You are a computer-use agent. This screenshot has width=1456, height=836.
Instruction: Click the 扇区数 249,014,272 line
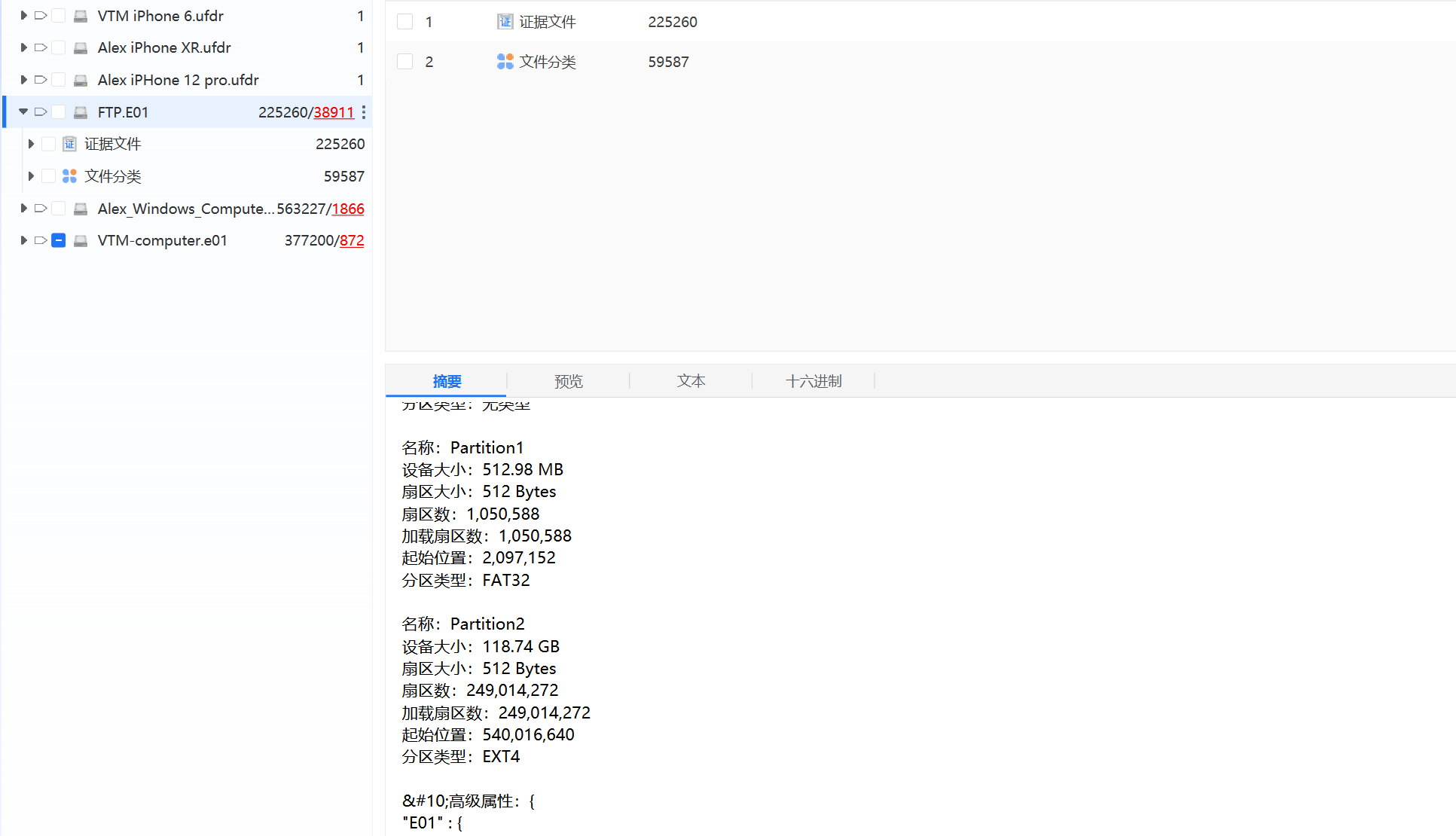pos(481,691)
